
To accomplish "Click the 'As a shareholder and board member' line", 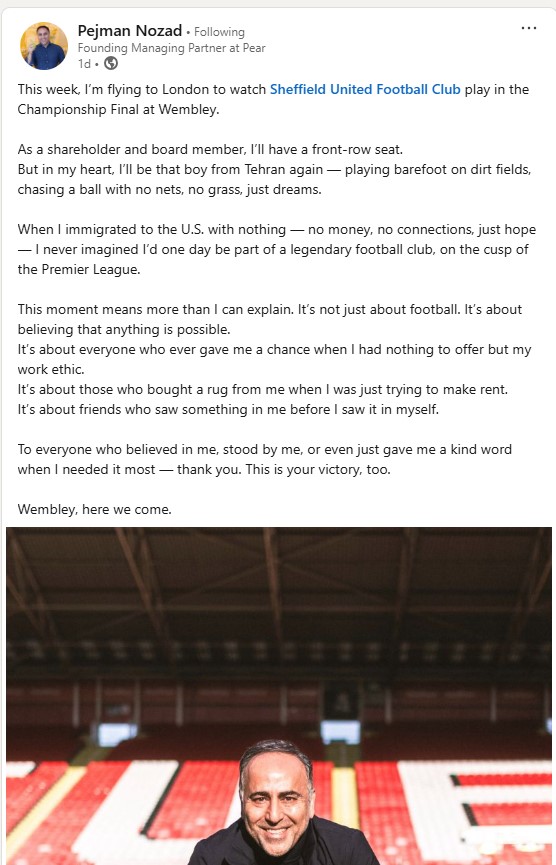I will point(210,149).
